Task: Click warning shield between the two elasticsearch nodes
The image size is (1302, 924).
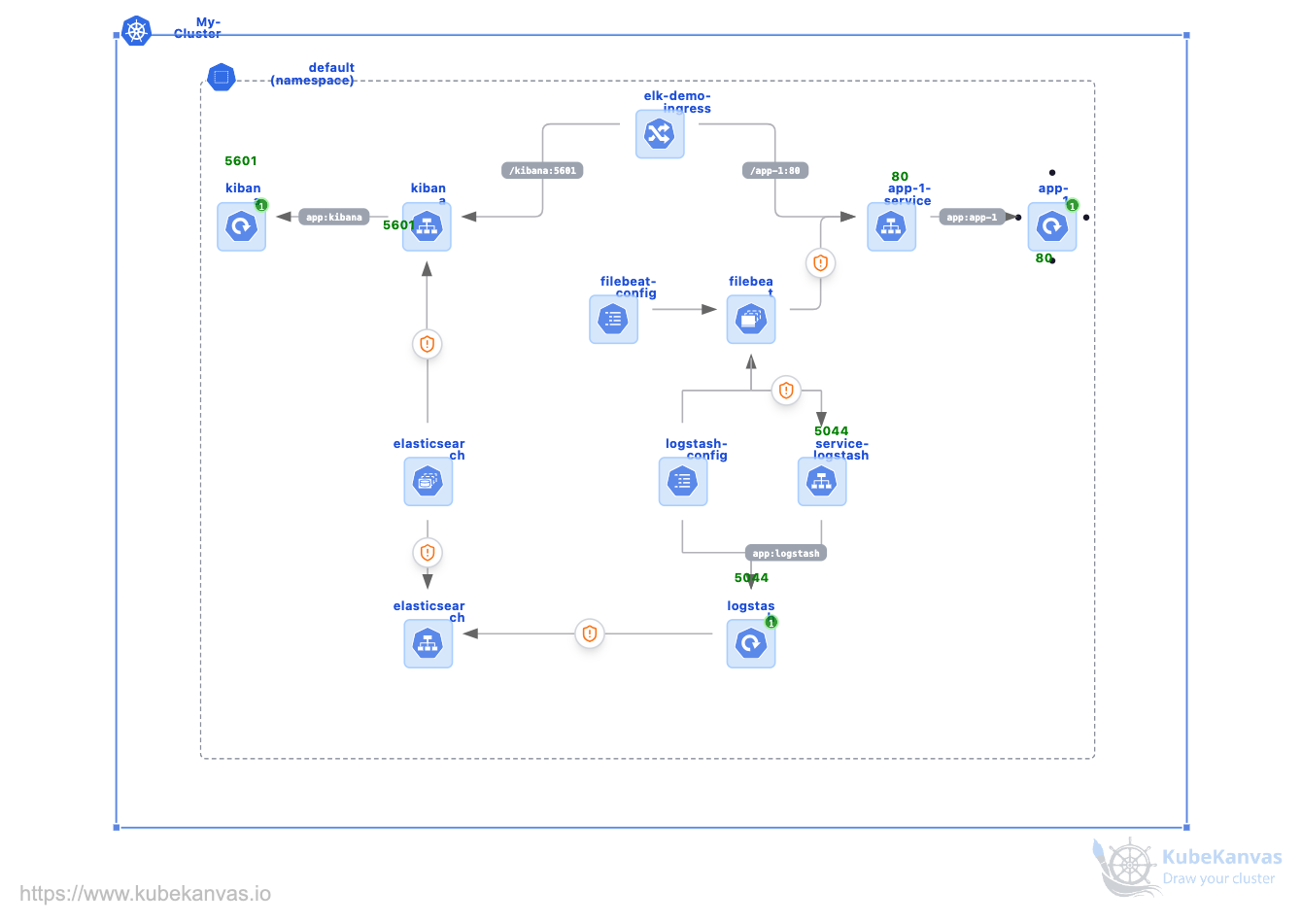Action: coord(428,553)
